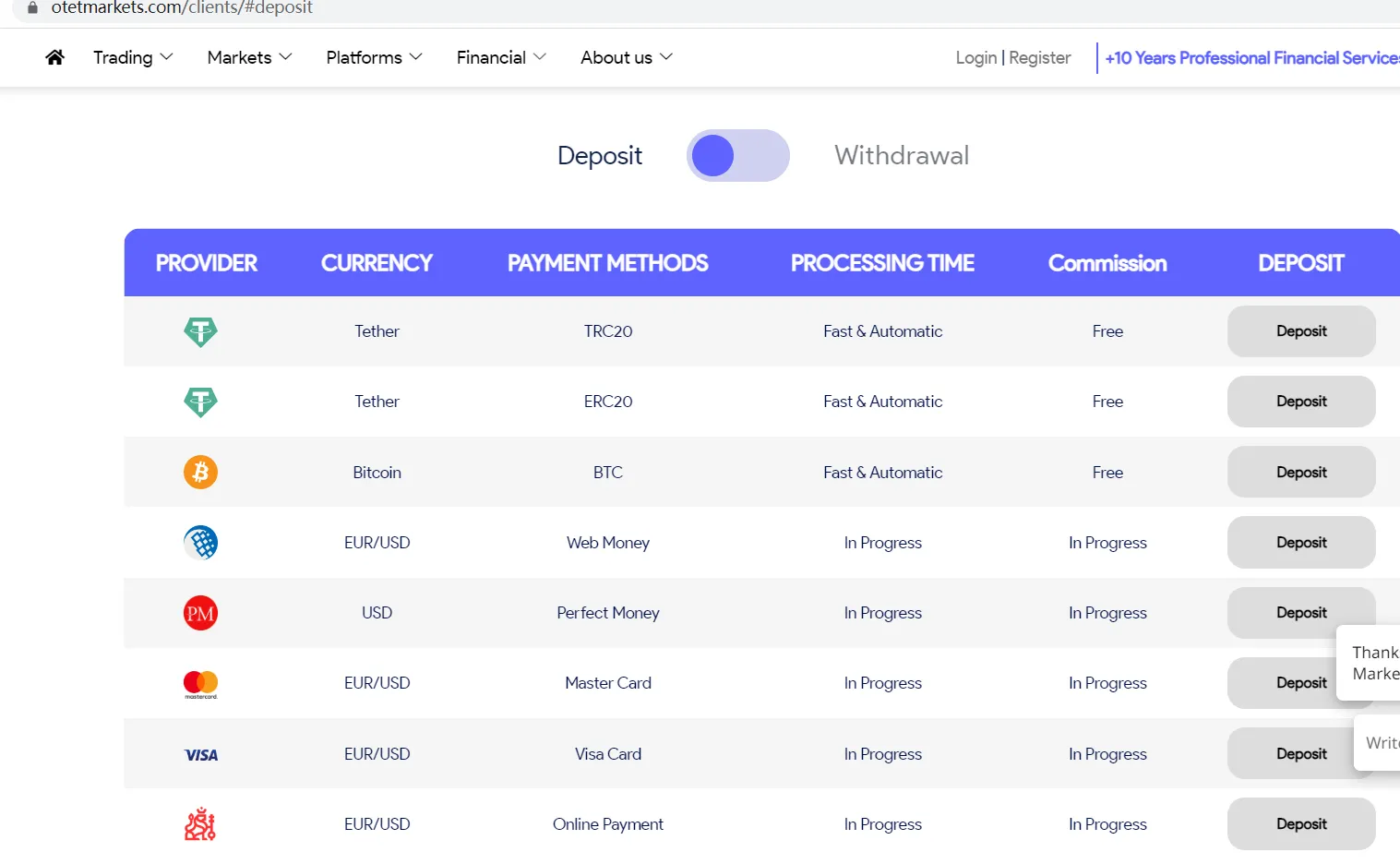Click the Web Money payment method cell
The width and height of the screenshot is (1400, 864).
coord(608,543)
